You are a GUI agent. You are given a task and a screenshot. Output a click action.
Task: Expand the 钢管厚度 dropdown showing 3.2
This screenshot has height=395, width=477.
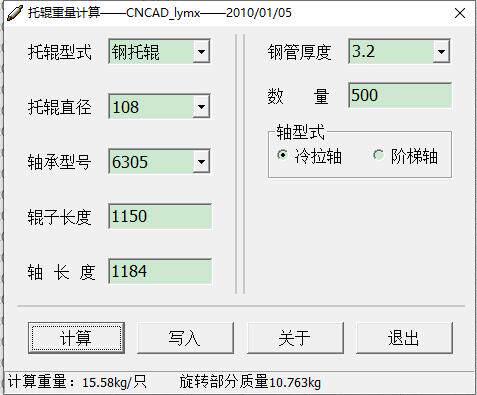click(441, 51)
